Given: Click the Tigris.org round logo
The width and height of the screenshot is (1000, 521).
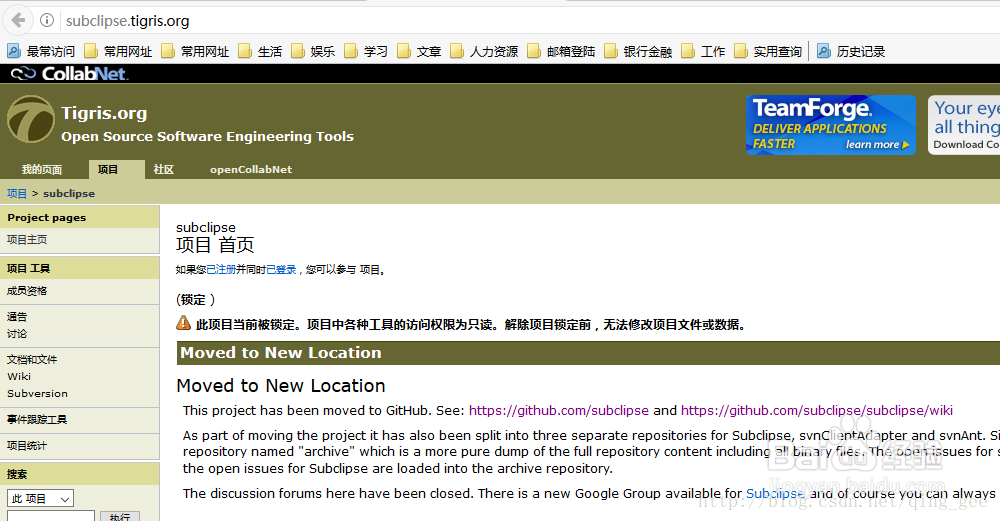Looking at the screenshot, I should [31, 119].
